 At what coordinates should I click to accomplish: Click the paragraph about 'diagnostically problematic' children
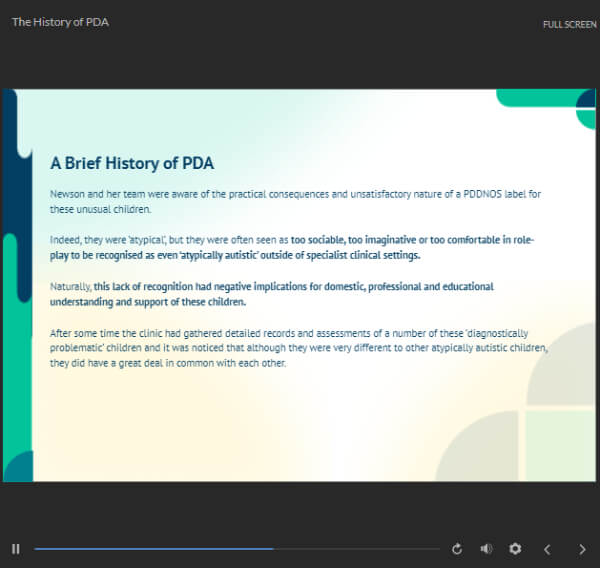click(x=298, y=347)
